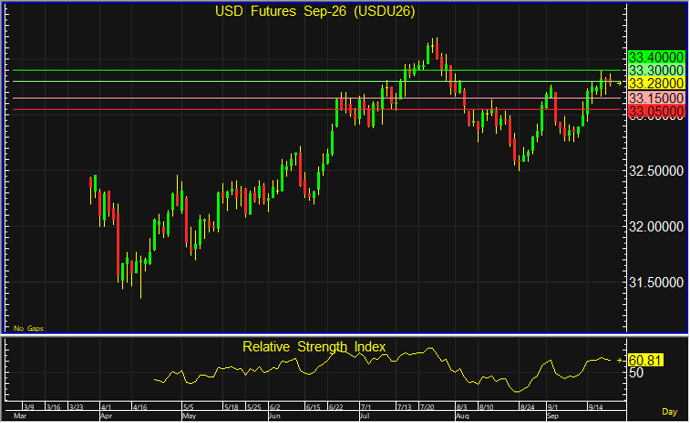Click the 3/23 date label
Screen dimensions: 690x423
click(76, 407)
